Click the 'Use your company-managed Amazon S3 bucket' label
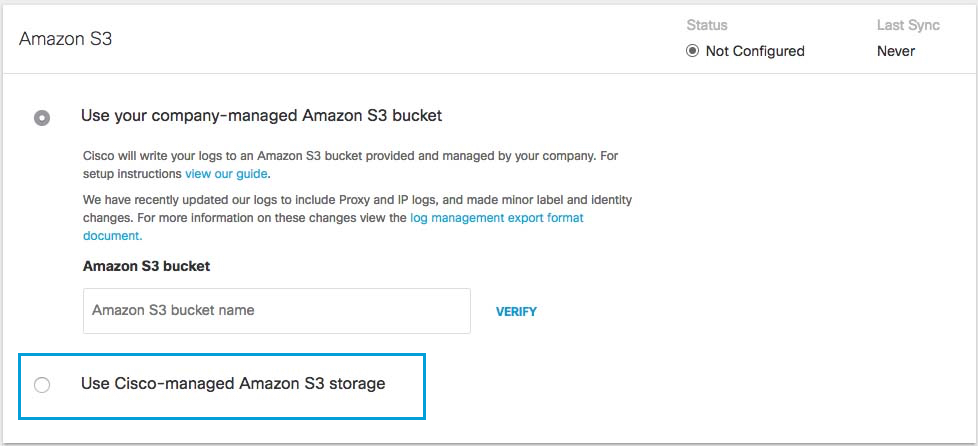The height and width of the screenshot is (446, 978). [x=261, y=116]
